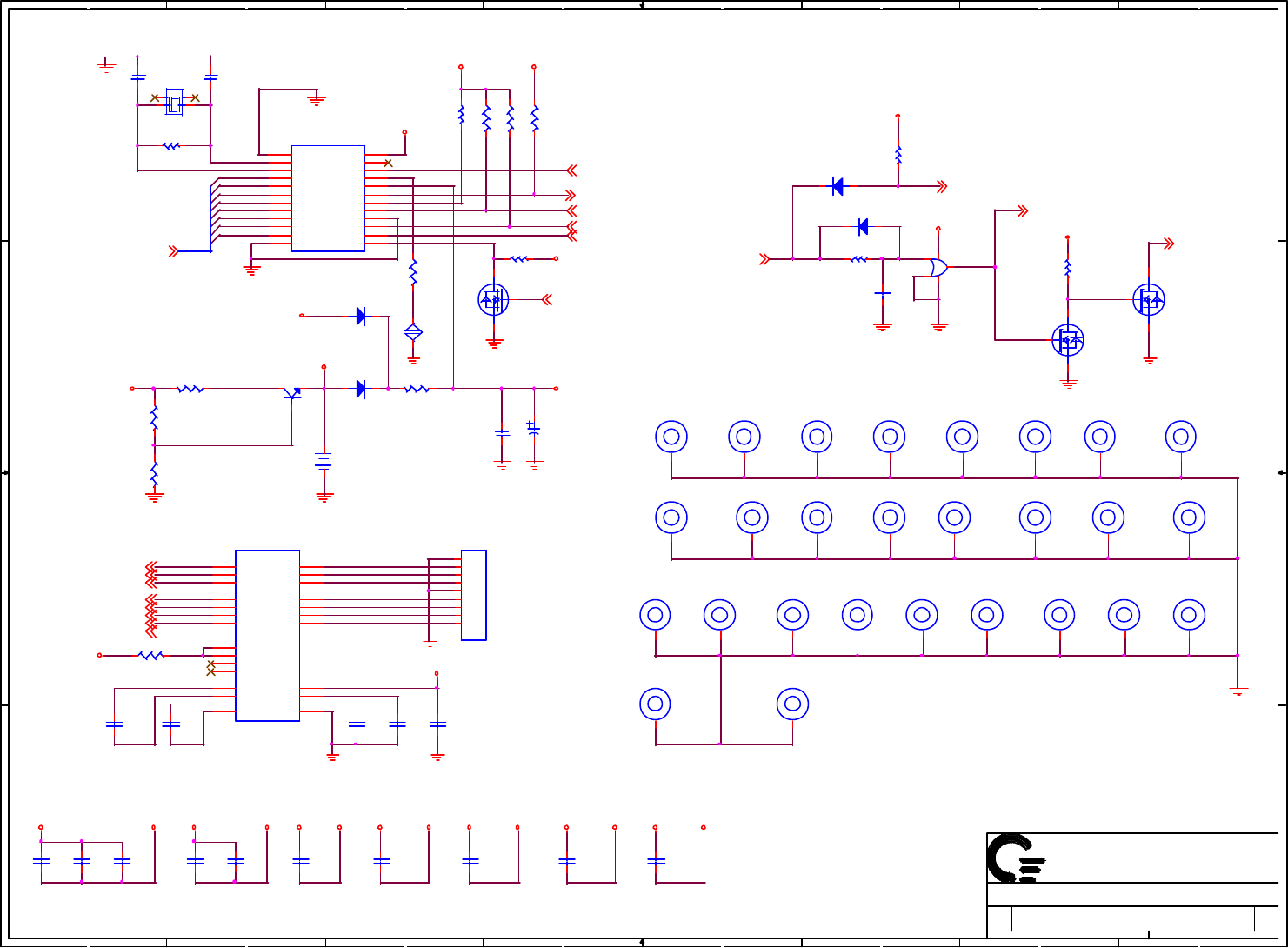Select the narrow connector block beside lower IC
1288x948 pixels.
(474, 595)
